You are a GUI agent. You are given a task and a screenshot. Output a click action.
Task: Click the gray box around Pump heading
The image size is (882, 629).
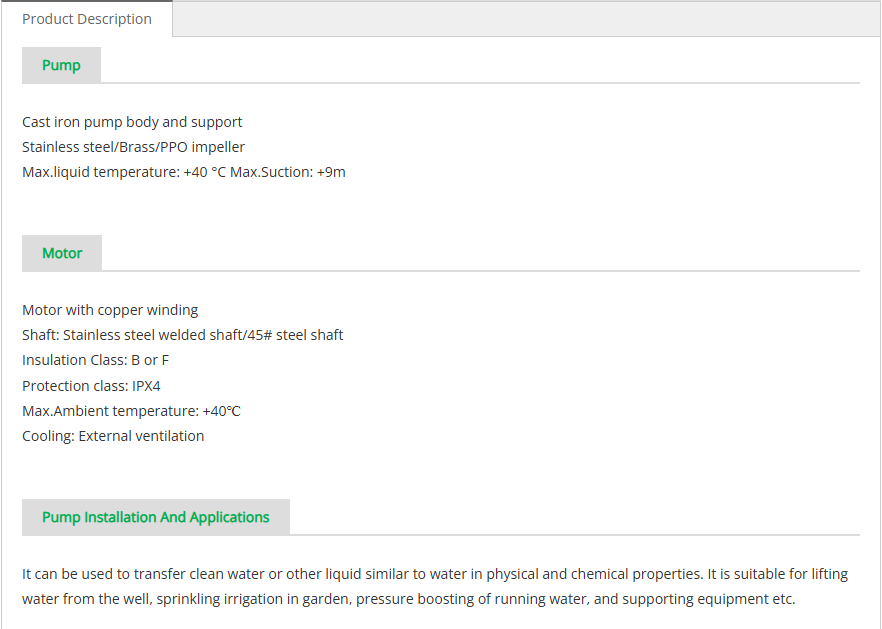tap(61, 65)
